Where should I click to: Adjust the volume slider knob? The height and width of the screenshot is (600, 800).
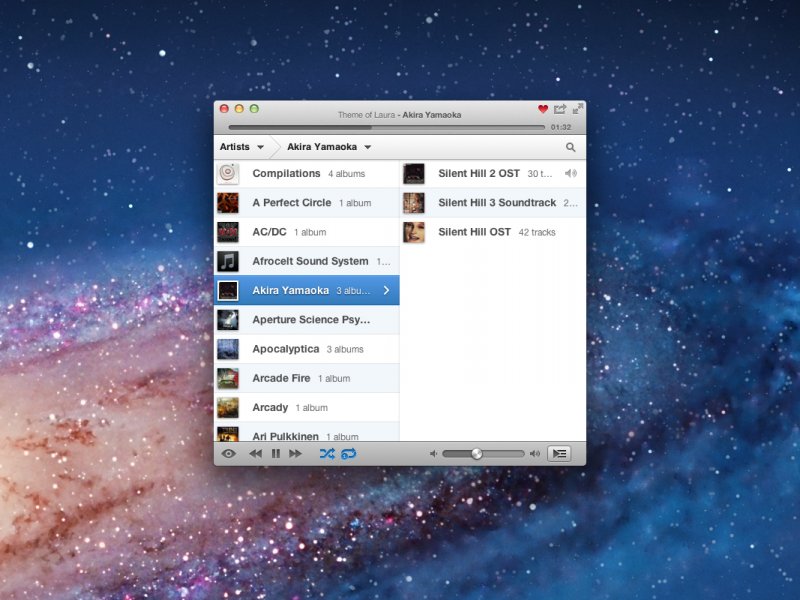click(477, 454)
